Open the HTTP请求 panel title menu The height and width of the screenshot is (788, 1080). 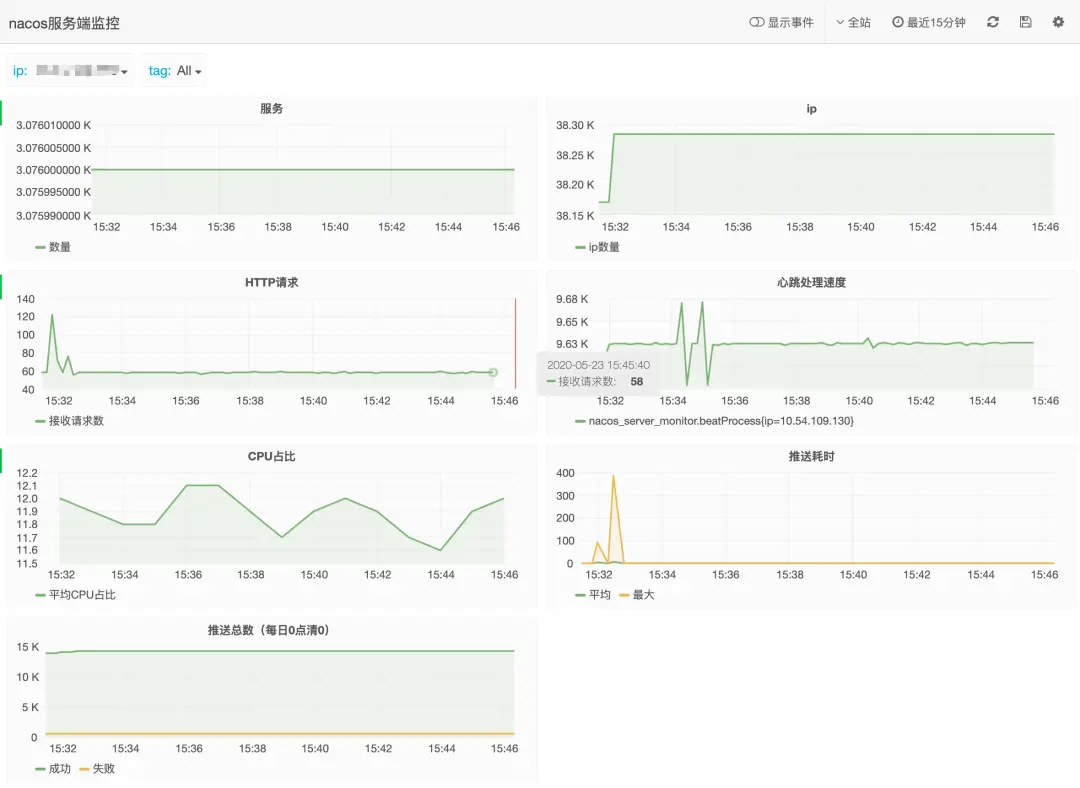(271, 282)
